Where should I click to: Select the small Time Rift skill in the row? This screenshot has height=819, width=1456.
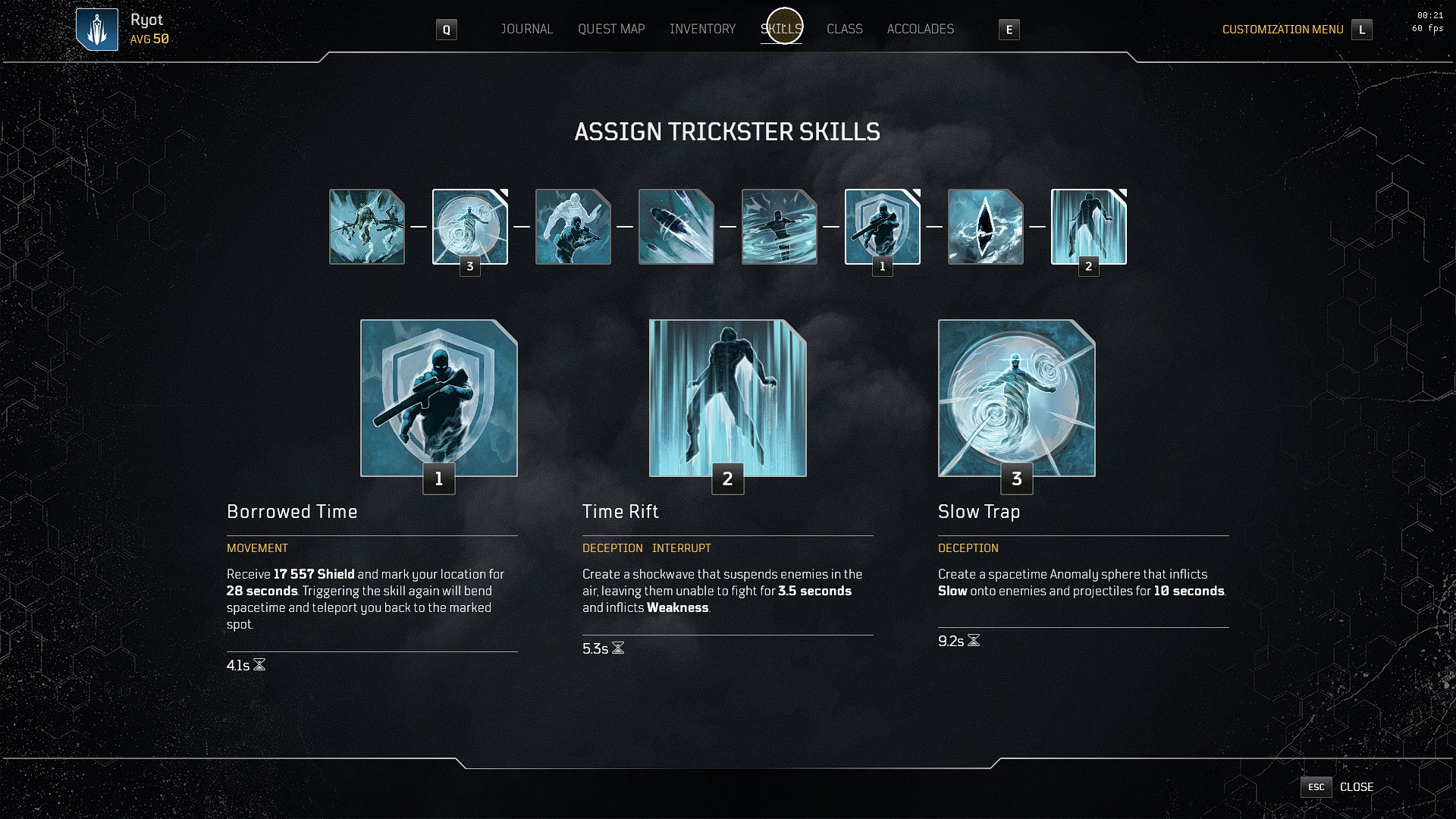pos(1089,227)
